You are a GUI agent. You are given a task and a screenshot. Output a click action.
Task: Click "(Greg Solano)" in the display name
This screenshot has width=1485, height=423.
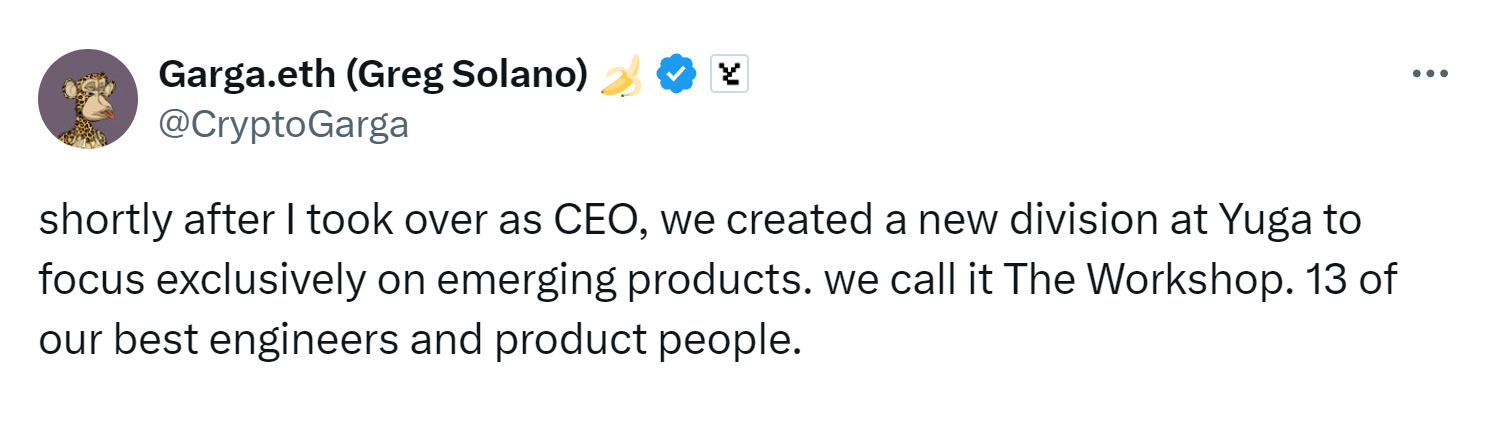(x=469, y=75)
